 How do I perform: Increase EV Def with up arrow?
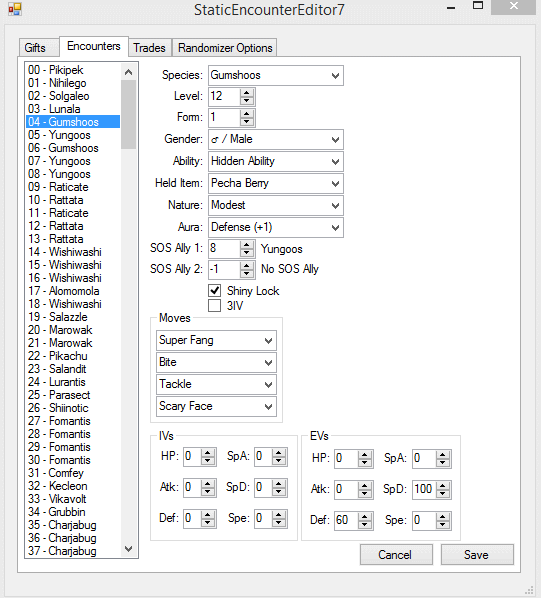(365, 517)
